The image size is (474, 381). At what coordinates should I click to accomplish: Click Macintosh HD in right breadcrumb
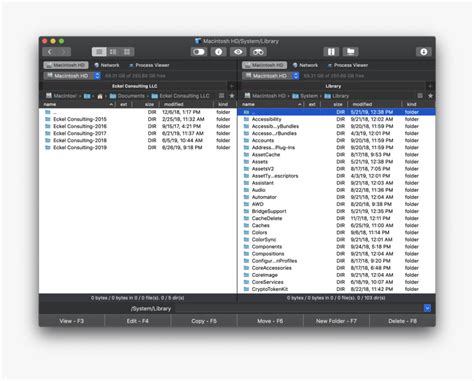pos(265,96)
